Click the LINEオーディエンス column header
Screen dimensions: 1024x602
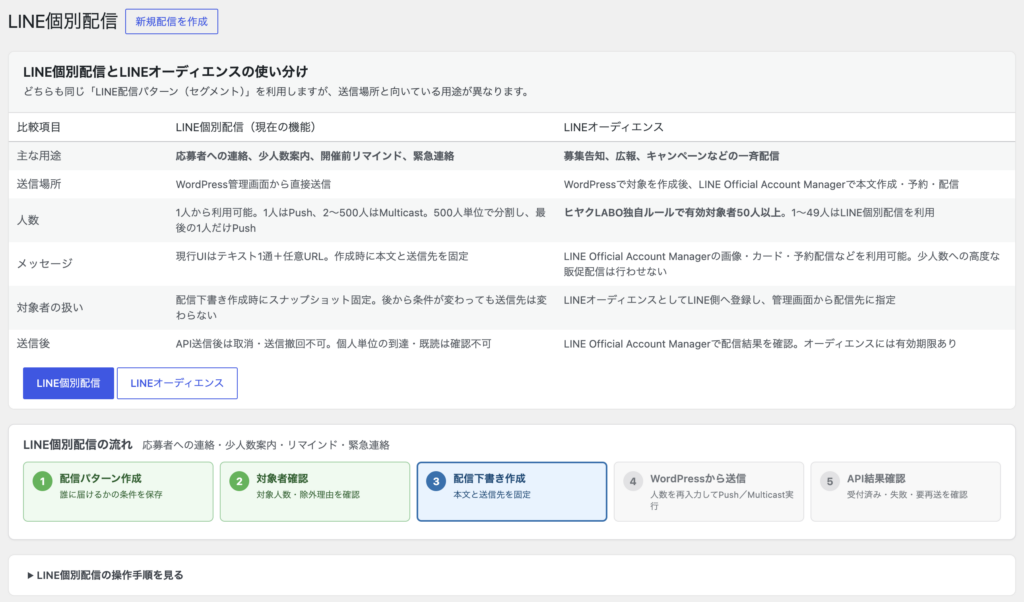pyautogui.click(x=613, y=127)
